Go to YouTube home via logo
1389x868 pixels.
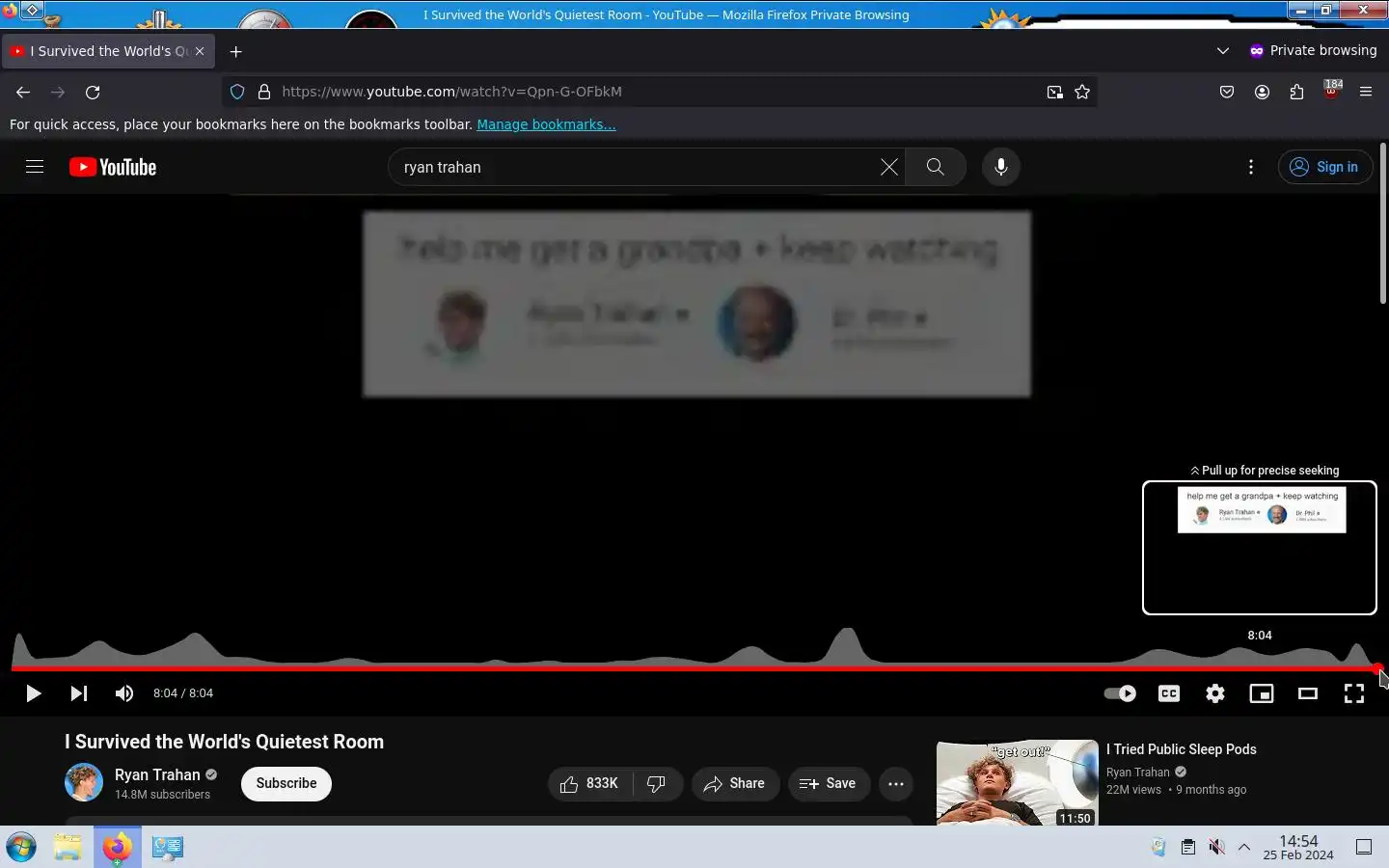coord(113,167)
